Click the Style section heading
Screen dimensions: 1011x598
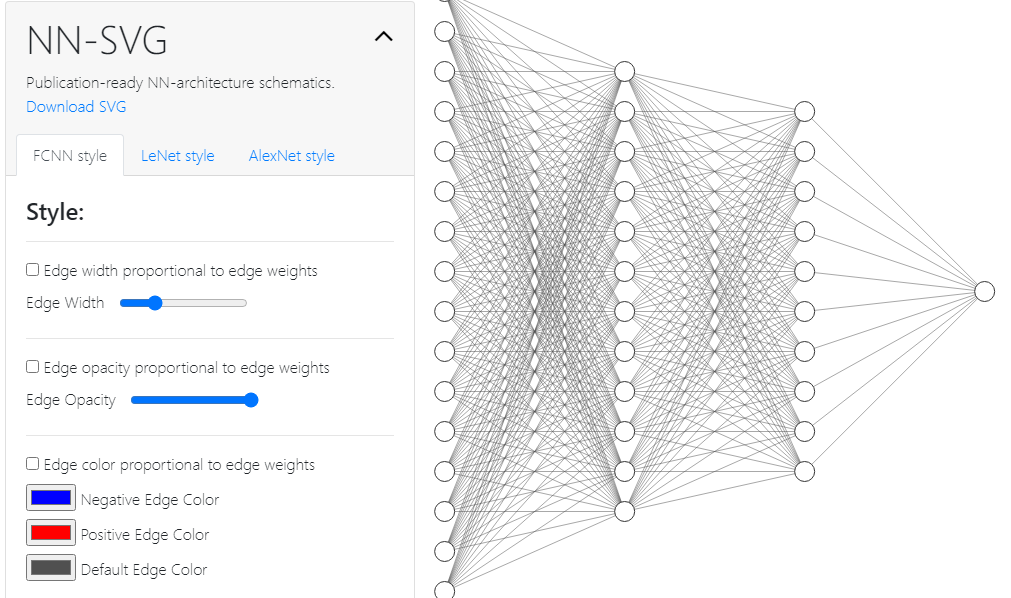(x=55, y=212)
